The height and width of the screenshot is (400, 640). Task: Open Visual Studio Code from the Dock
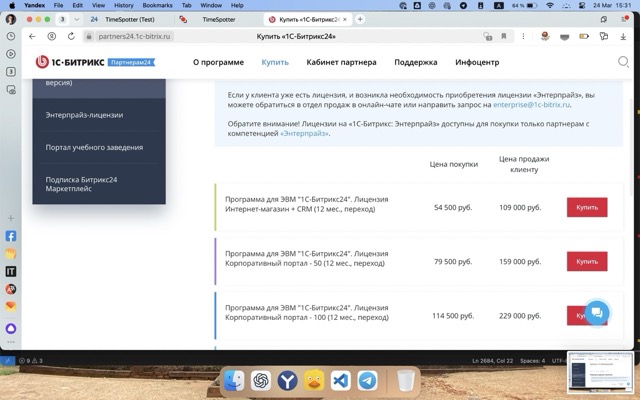pyautogui.click(x=340, y=381)
